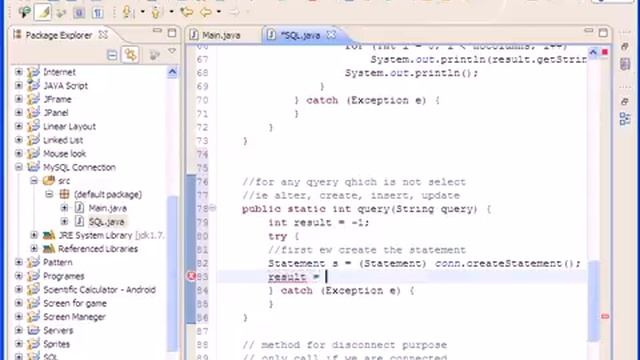
Task: Click Next Annotation arrow icon
Action: [127, 12]
